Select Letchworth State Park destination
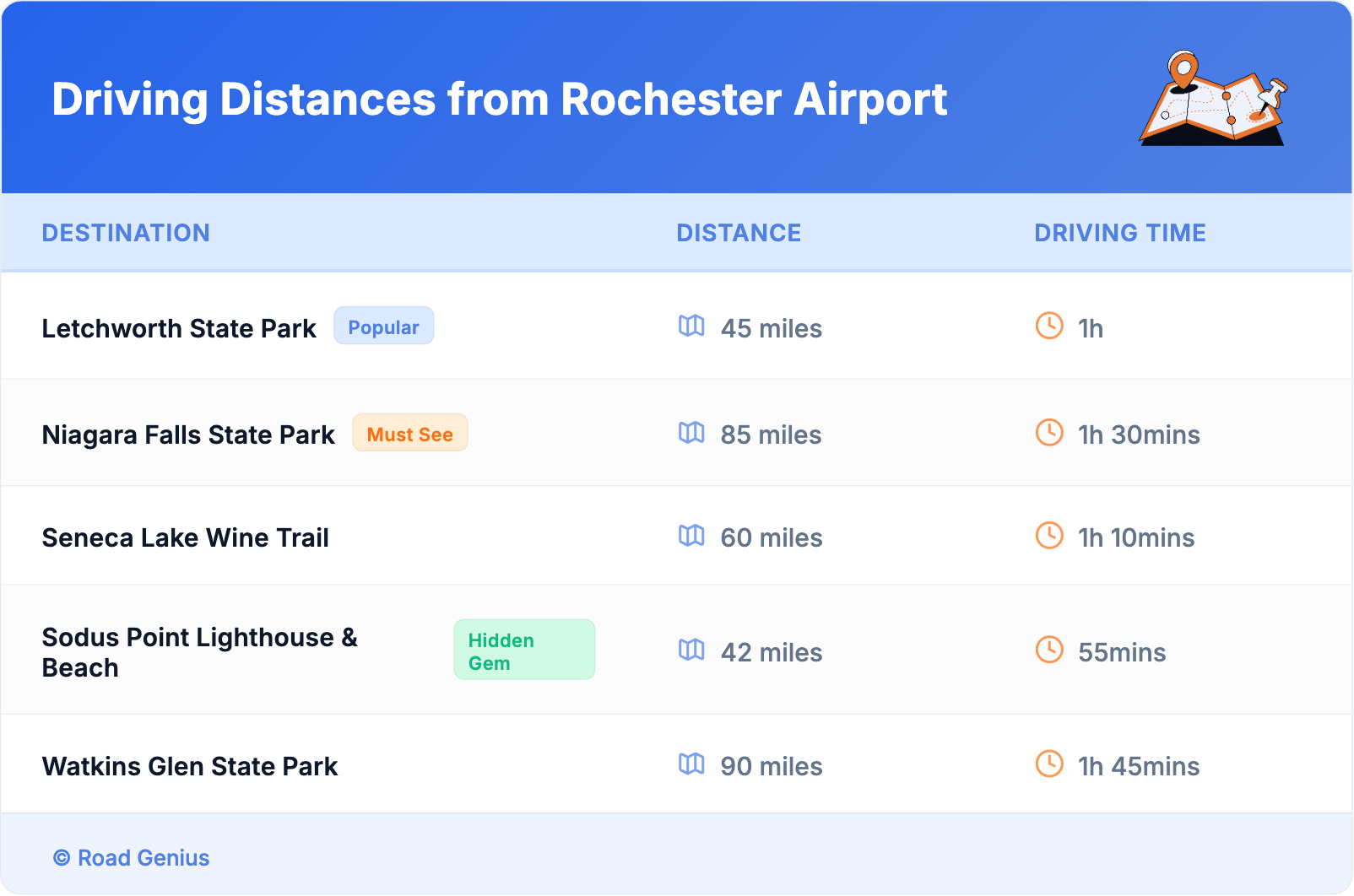This screenshot has height=896, width=1354. [x=179, y=328]
